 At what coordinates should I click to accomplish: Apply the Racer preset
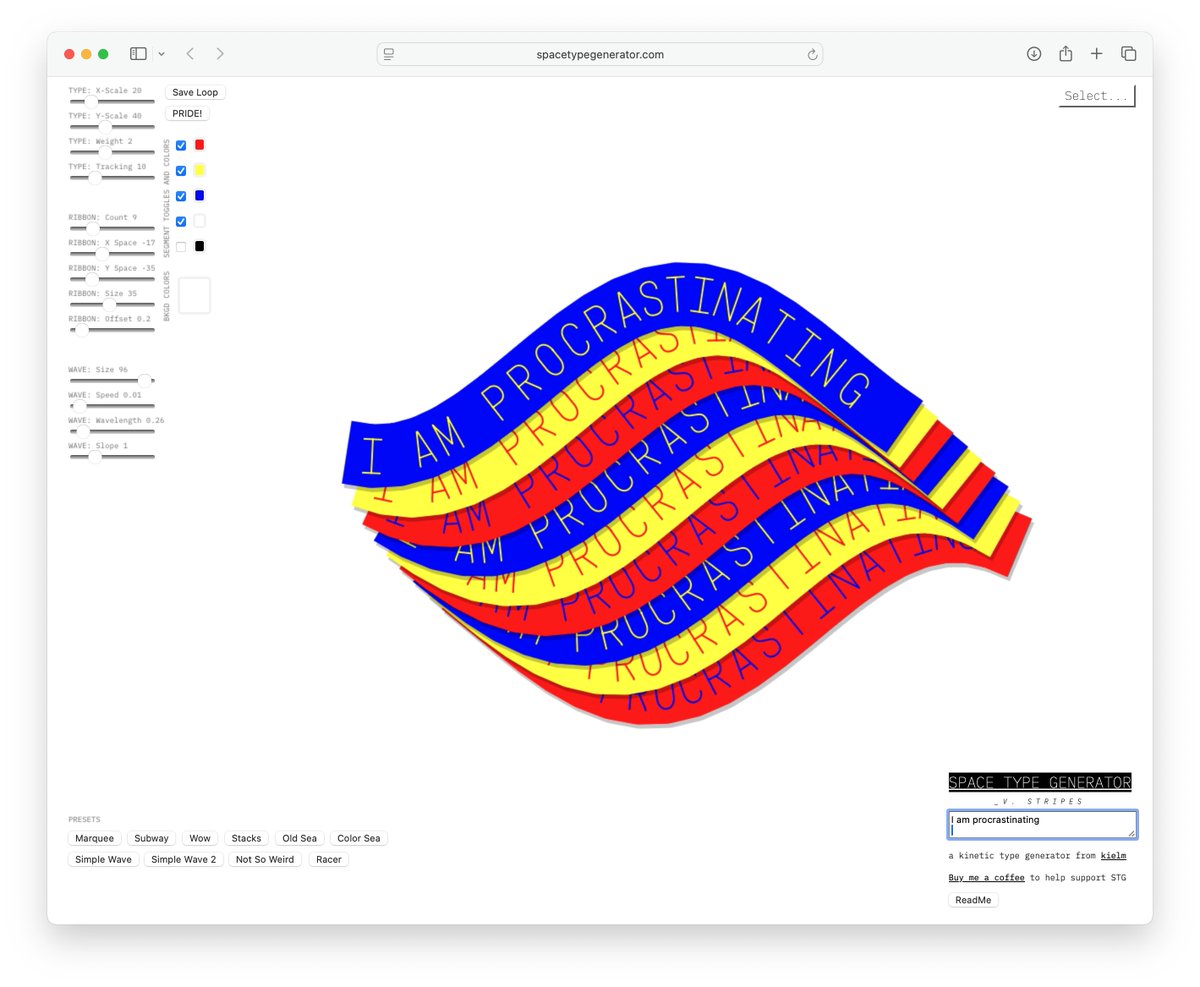point(328,859)
